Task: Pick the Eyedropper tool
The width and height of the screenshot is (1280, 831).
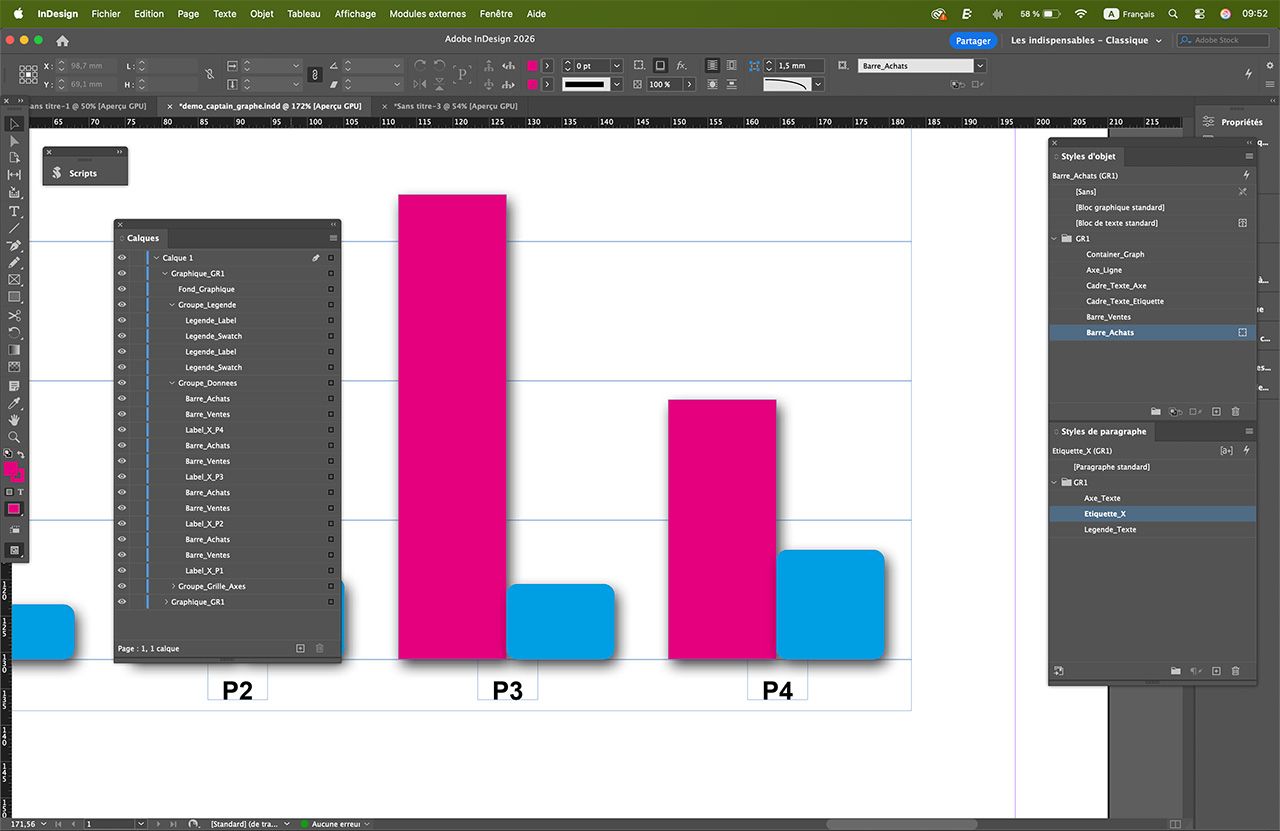Action: [14, 403]
